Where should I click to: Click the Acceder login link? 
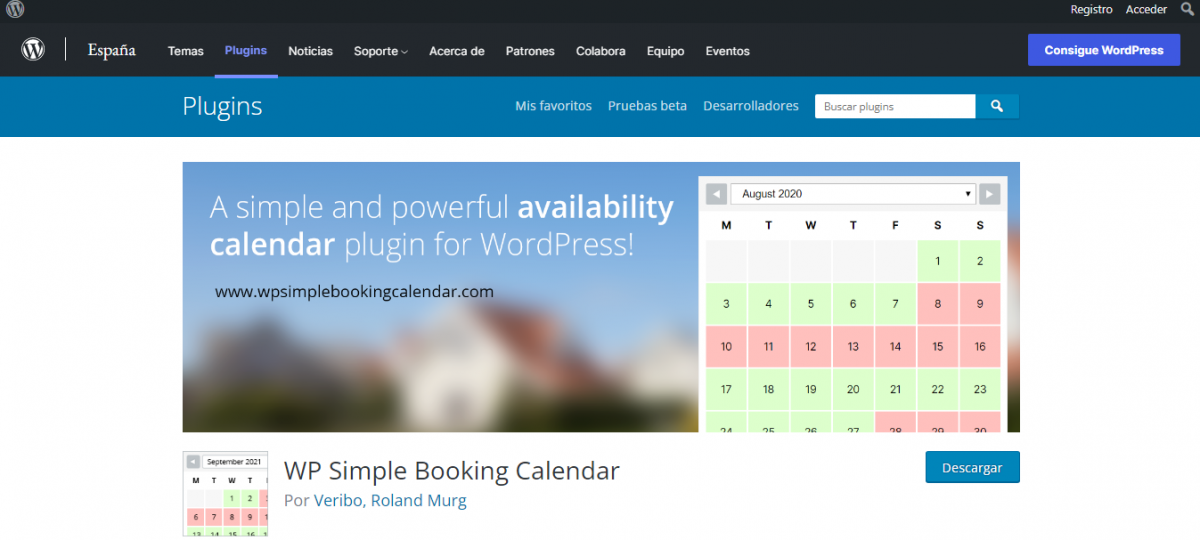click(x=1146, y=9)
